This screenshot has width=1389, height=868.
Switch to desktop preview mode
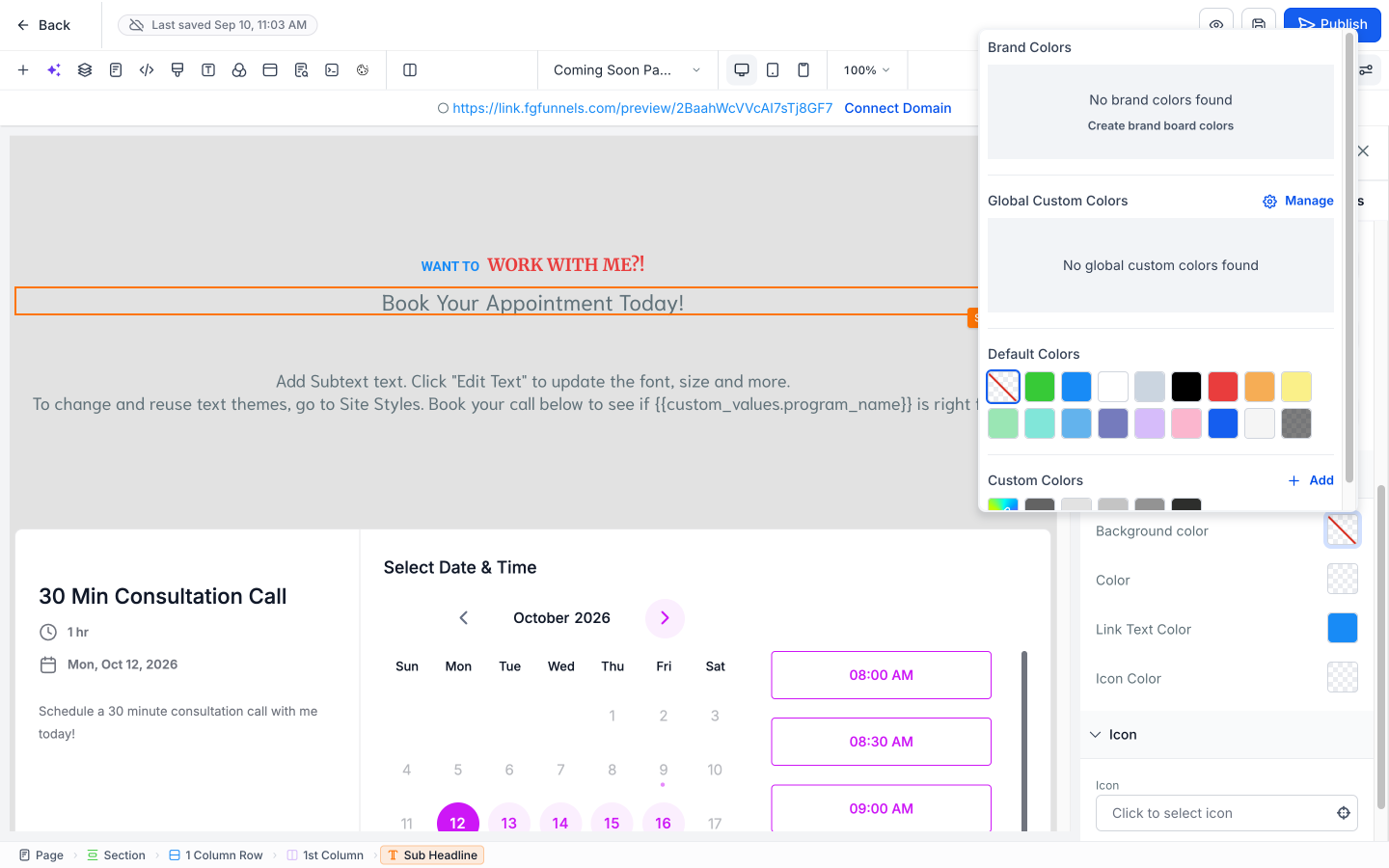(742, 69)
